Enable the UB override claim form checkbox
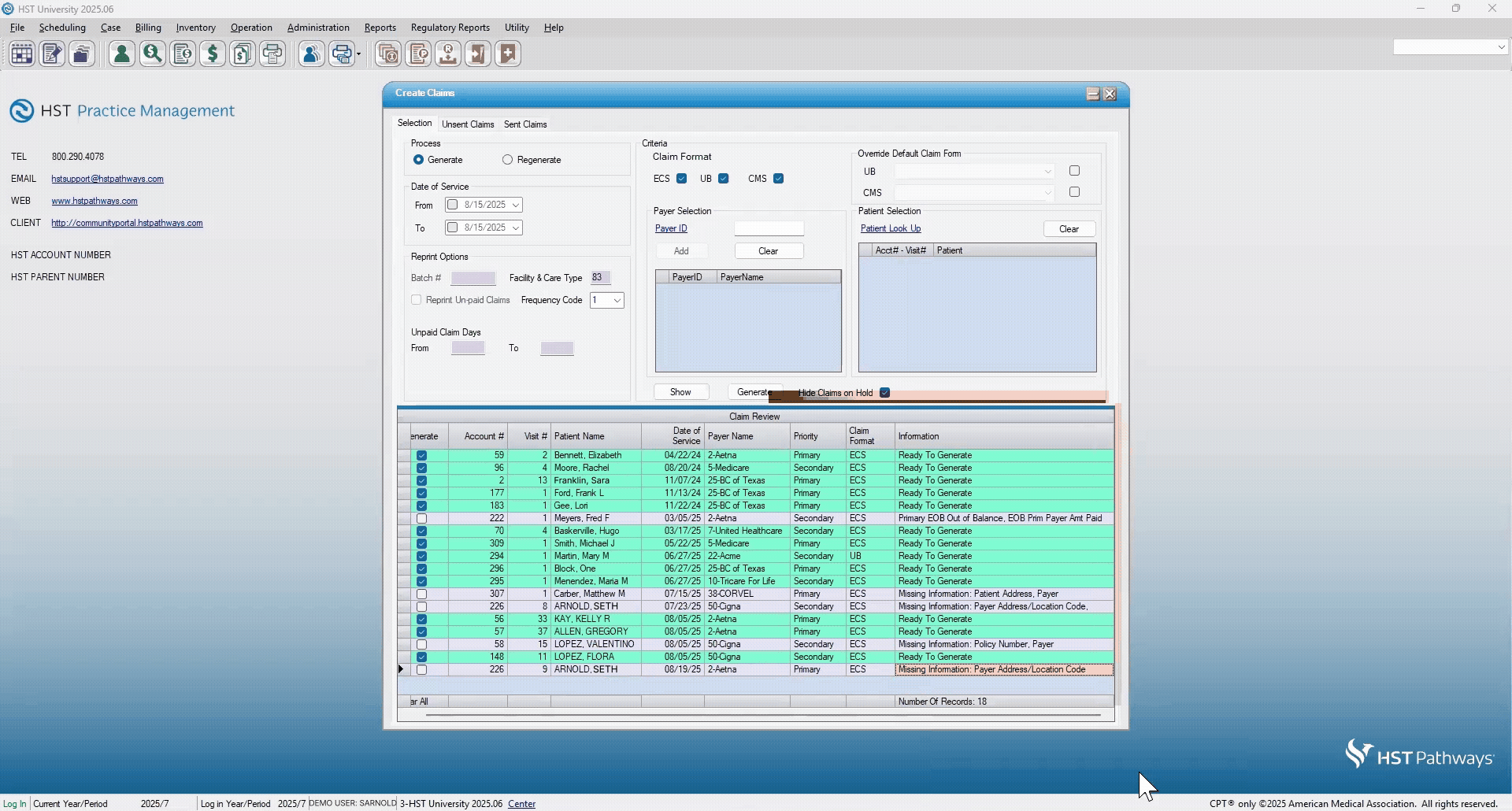The image size is (1512, 811). coord(1074,171)
